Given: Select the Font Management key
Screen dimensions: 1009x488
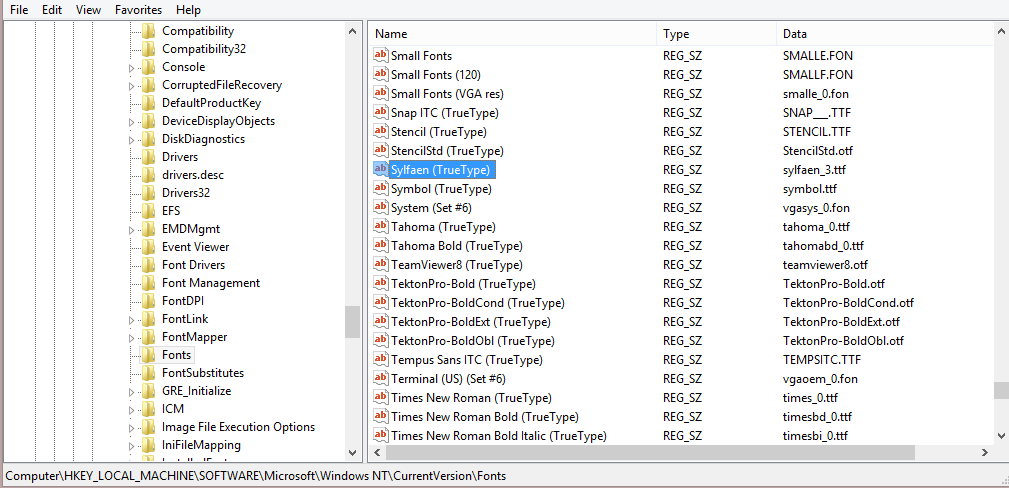Looking at the screenshot, I should 211,283.
